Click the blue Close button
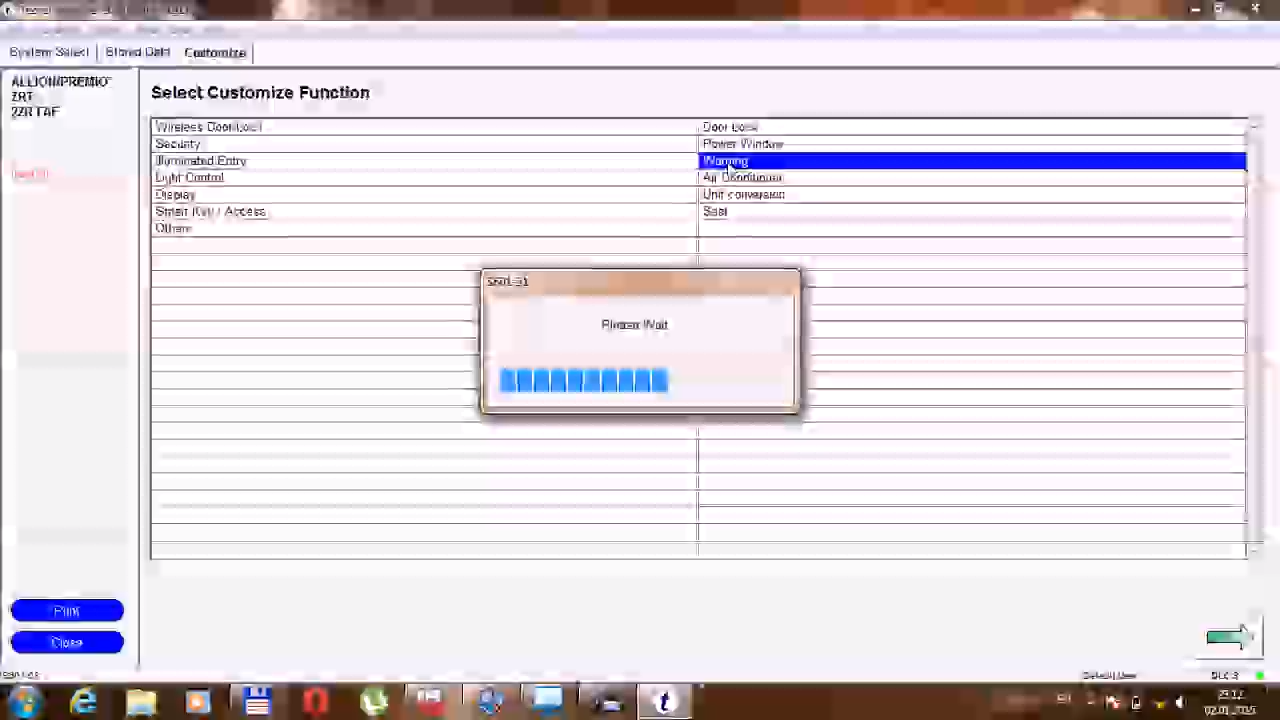Image resolution: width=1280 pixels, height=720 pixels. click(x=67, y=642)
